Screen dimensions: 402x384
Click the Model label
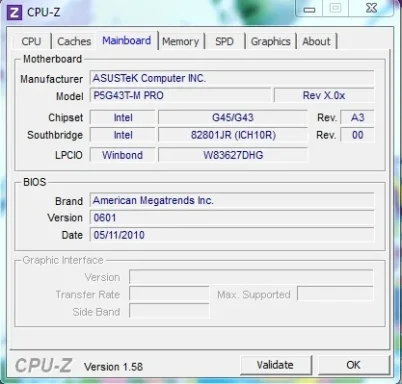(70, 96)
